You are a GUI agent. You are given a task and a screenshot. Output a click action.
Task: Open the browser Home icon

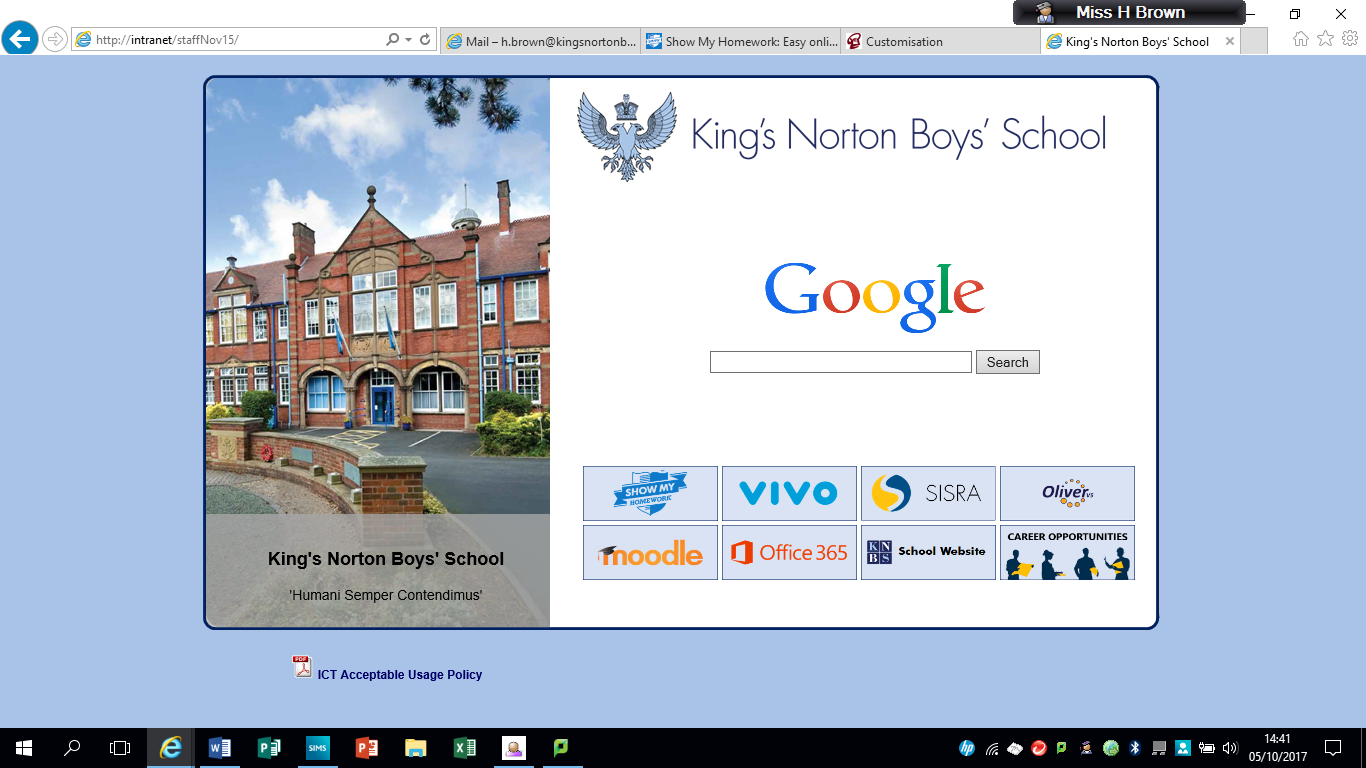(x=1301, y=39)
